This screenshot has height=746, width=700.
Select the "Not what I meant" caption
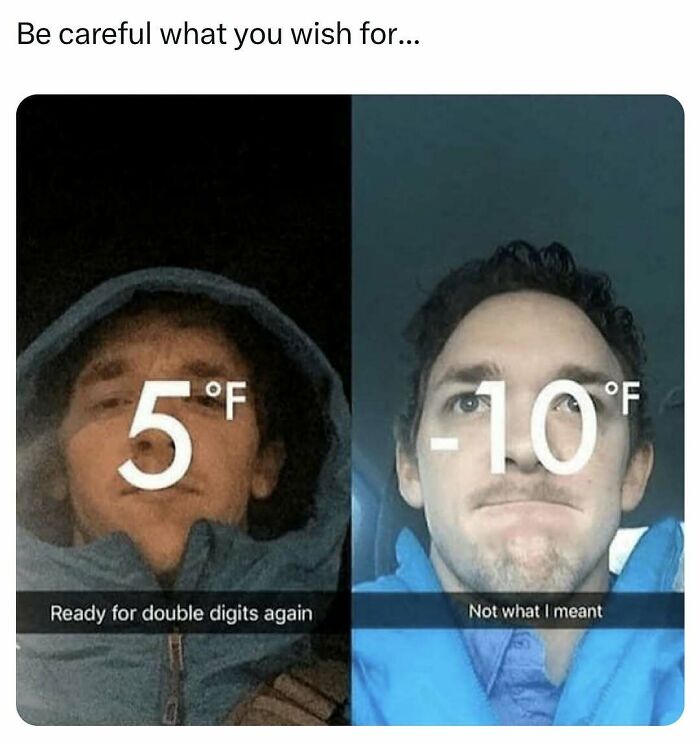[535, 611]
